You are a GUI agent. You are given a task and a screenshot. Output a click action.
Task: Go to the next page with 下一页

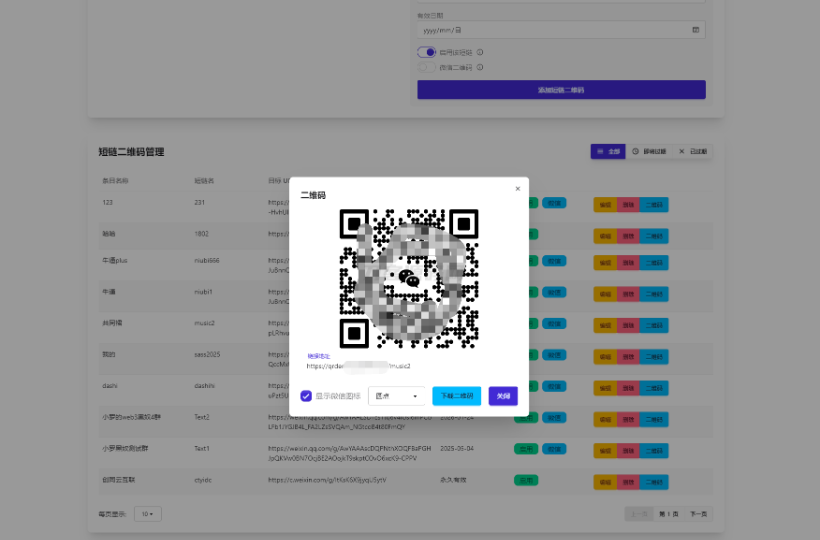tap(699, 513)
